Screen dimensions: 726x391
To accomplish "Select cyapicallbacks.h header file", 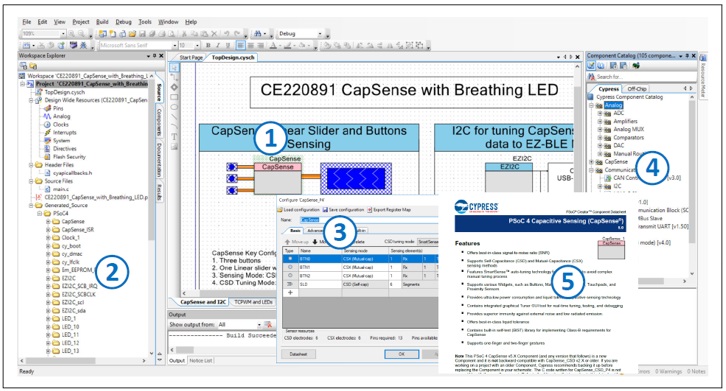I will 72,173.
